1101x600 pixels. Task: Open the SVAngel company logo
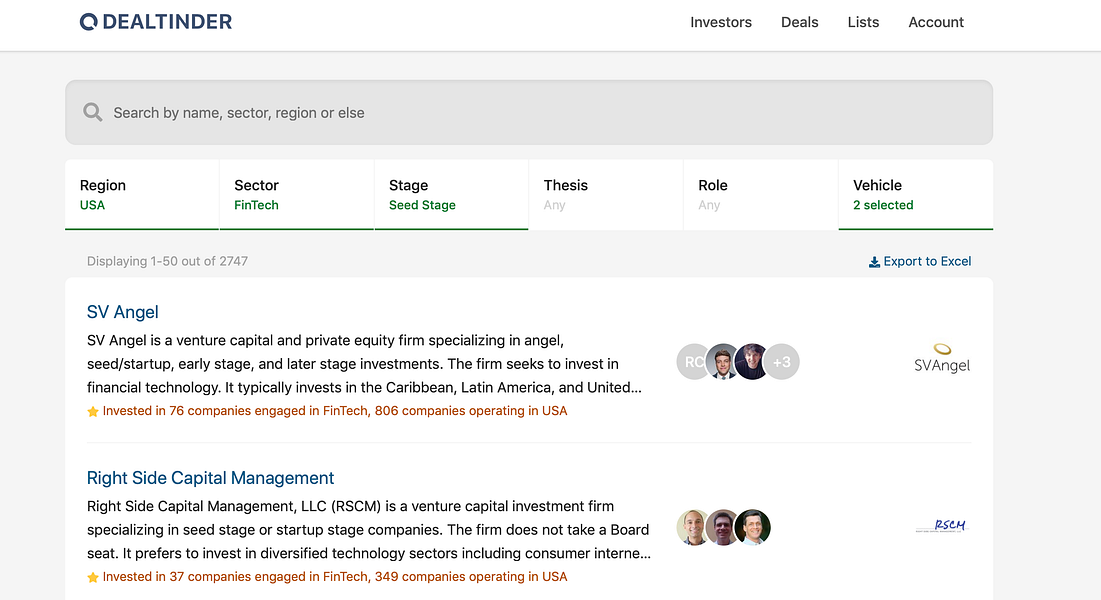coord(942,358)
